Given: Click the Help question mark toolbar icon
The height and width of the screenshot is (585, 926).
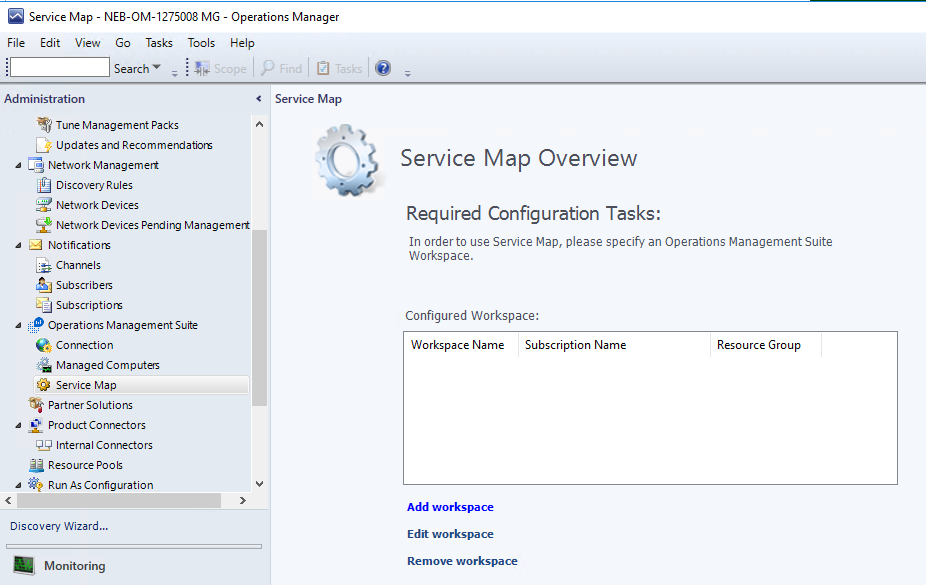Looking at the screenshot, I should click(383, 68).
